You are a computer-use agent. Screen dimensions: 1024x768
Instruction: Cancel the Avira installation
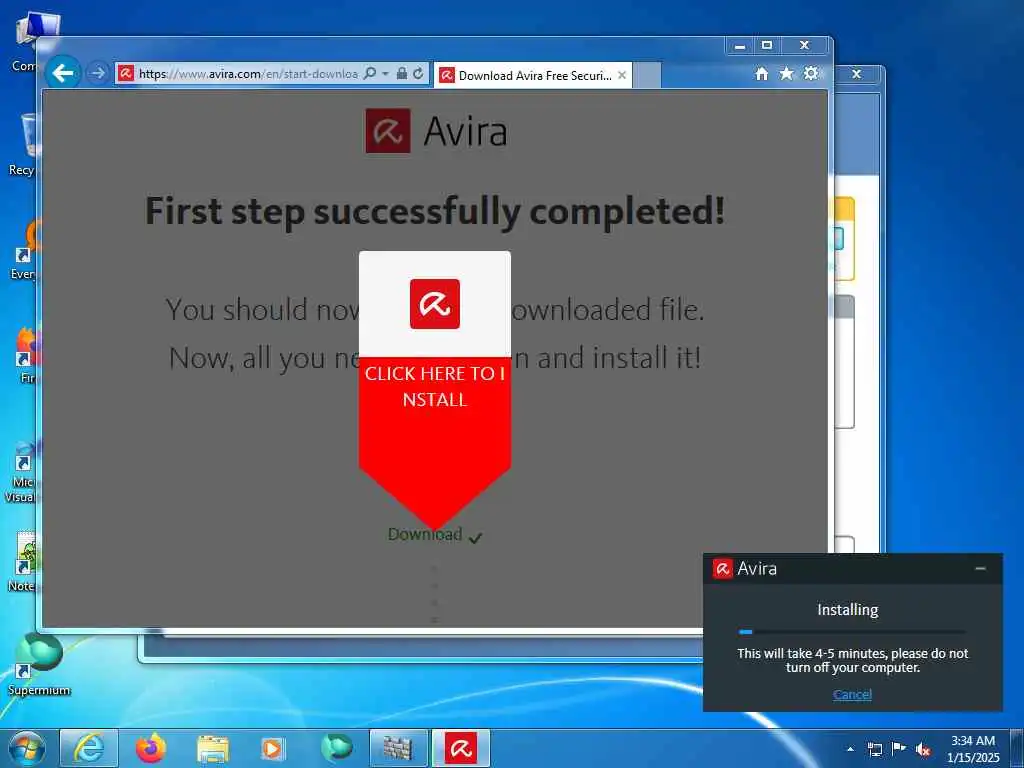(852, 694)
